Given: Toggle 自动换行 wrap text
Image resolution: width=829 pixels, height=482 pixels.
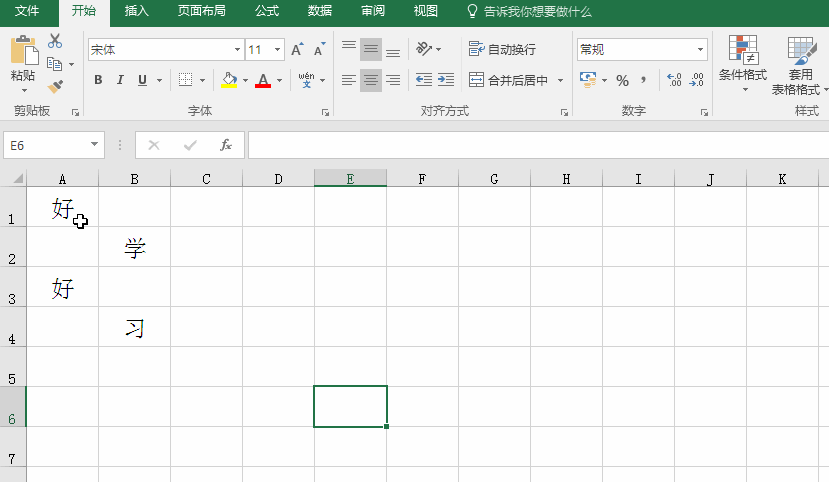Looking at the screenshot, I should (502, 49).
